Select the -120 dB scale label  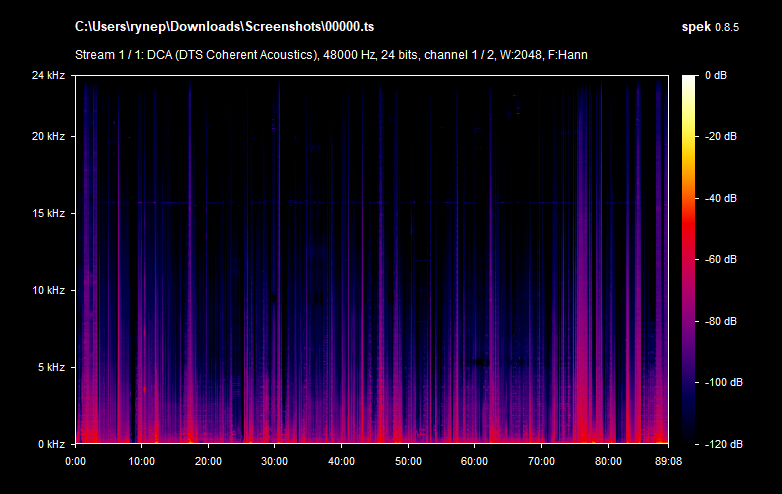pos(720,444)
